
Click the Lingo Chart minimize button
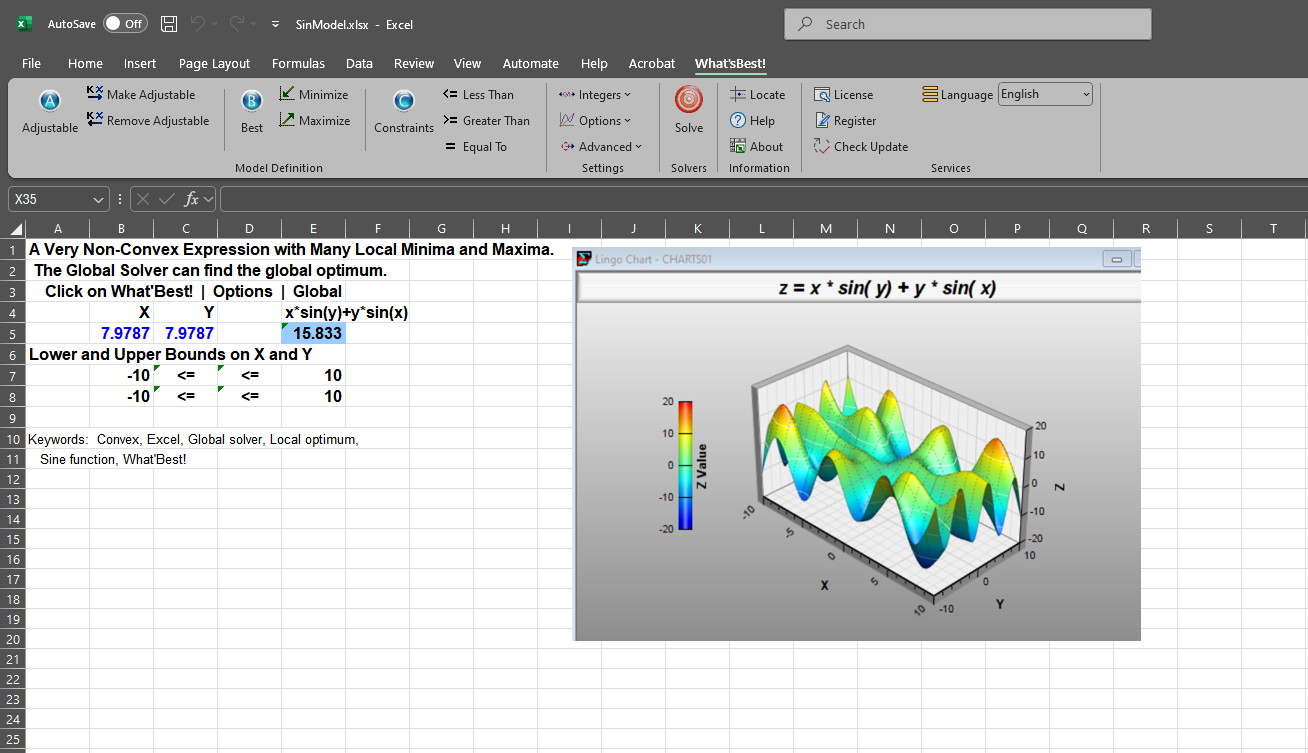pyautogui.click(x=1116, y=259)
